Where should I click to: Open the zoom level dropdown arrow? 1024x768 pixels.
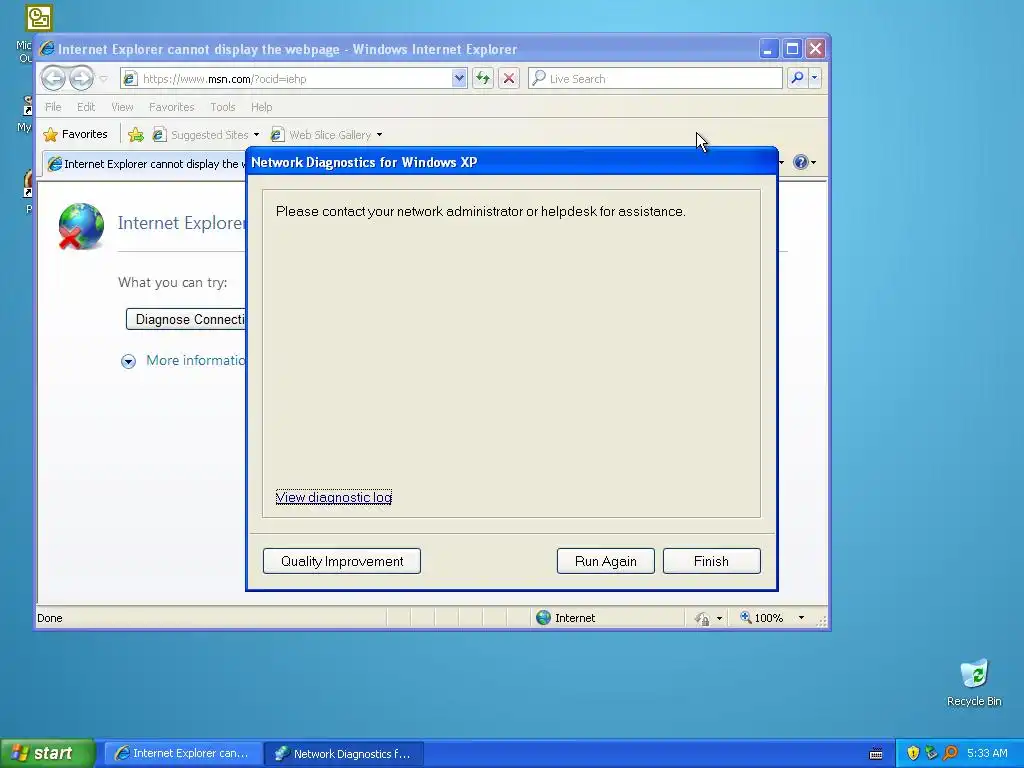point(801,618)
